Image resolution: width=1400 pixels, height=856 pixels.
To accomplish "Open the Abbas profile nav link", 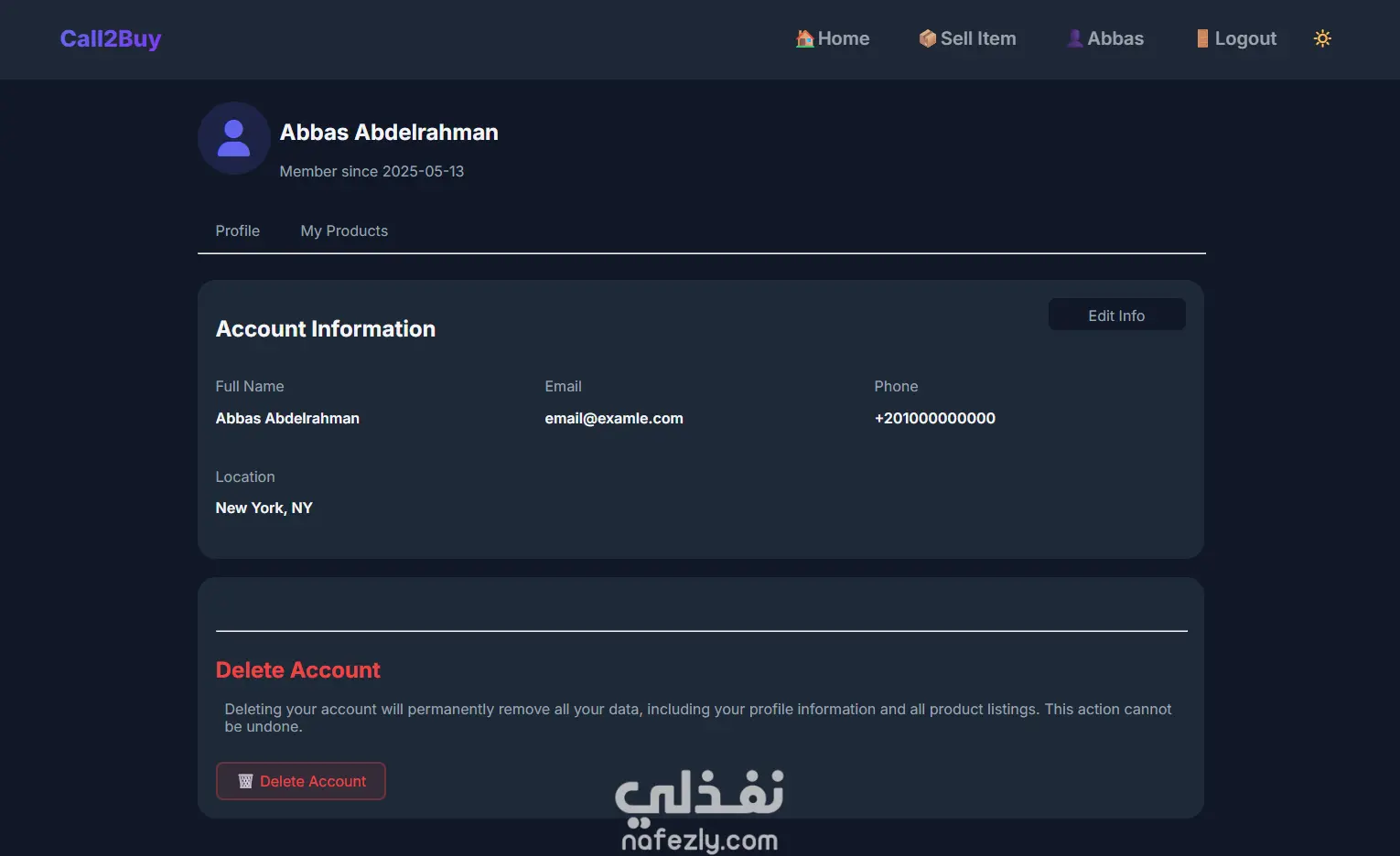I will point(1115,38).
